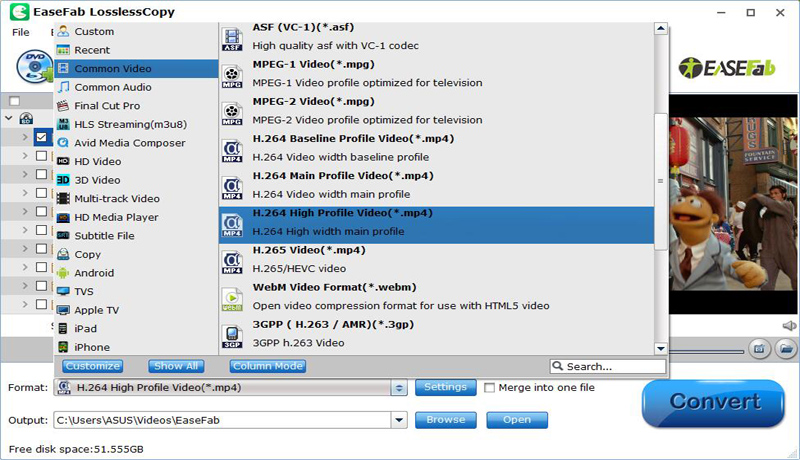Click the 3D Video category icon
The height and width of the screenshot is (460, 800).
[x=63, y=180]
